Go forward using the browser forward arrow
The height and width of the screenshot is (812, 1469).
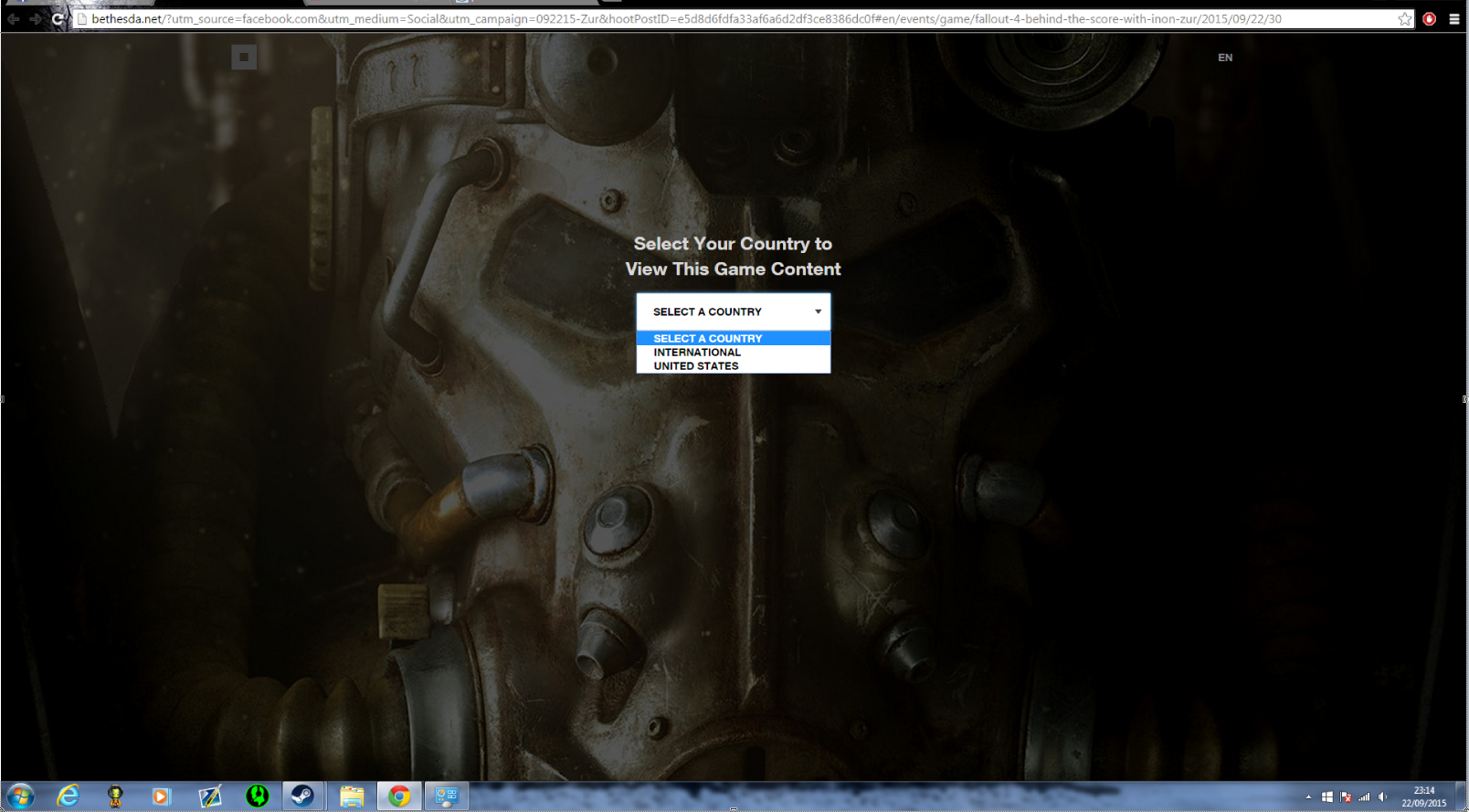click(x=36, y=18)
